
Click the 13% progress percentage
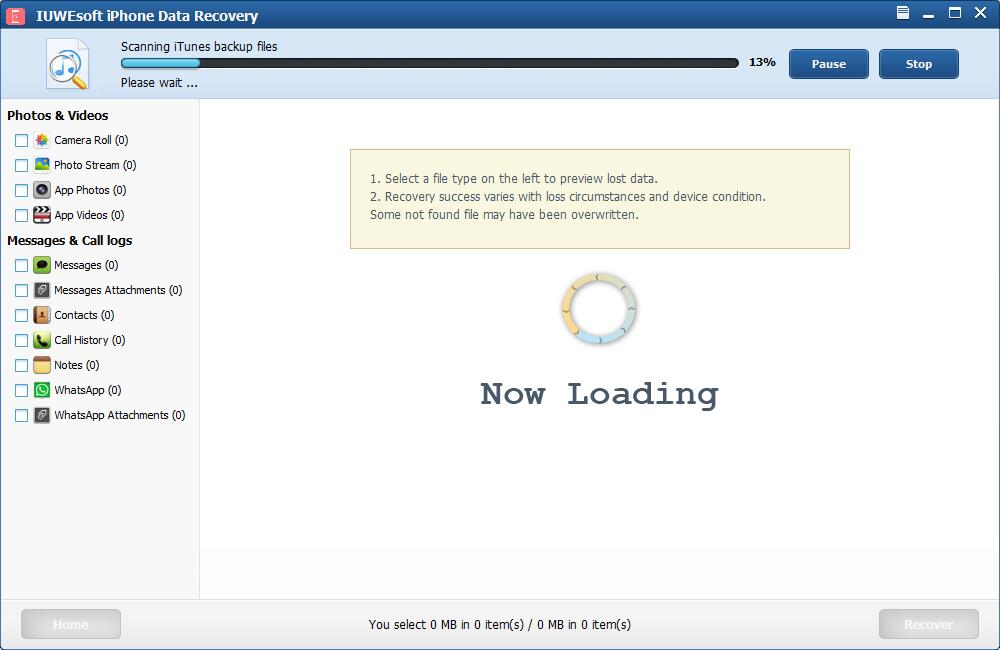tap(762, 62)
